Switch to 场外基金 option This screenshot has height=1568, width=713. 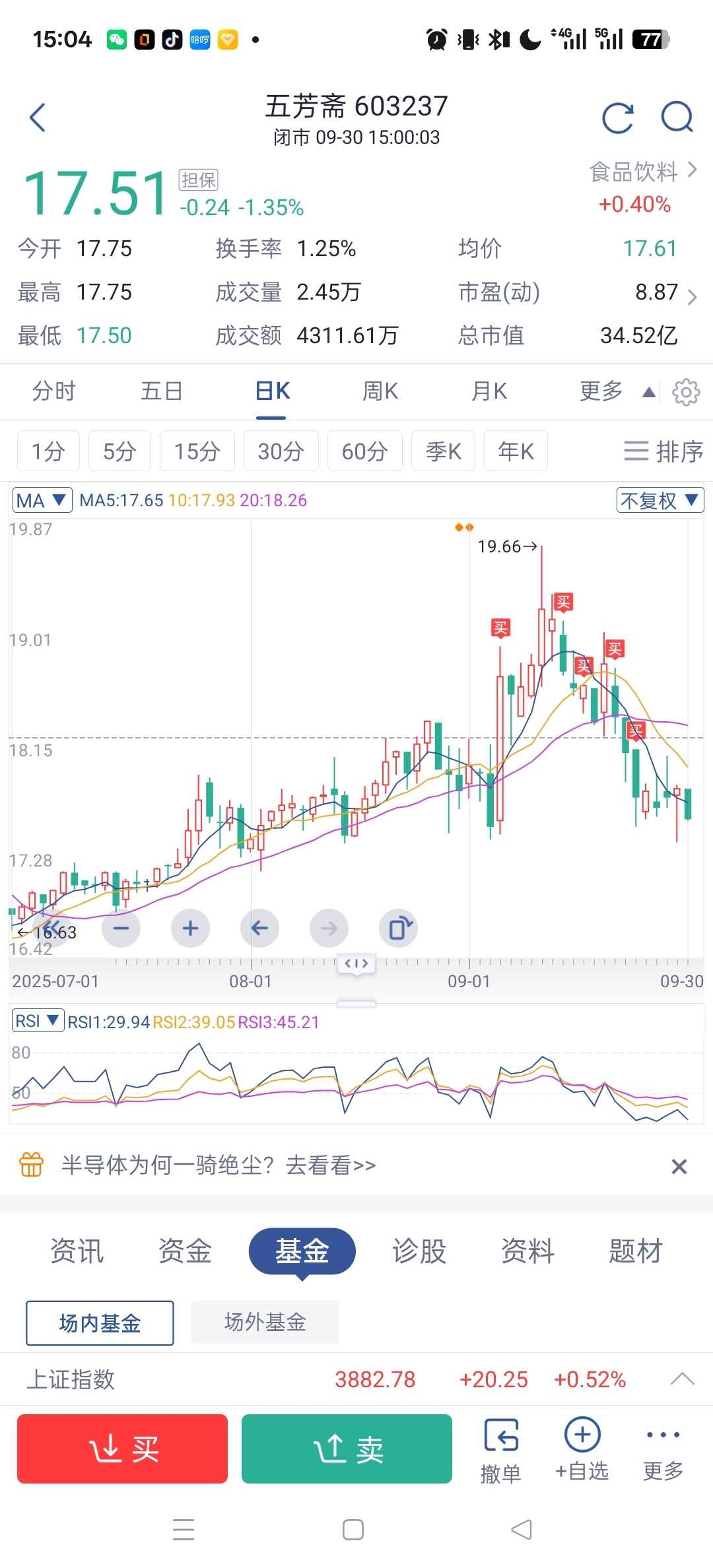pos(265,1322)
